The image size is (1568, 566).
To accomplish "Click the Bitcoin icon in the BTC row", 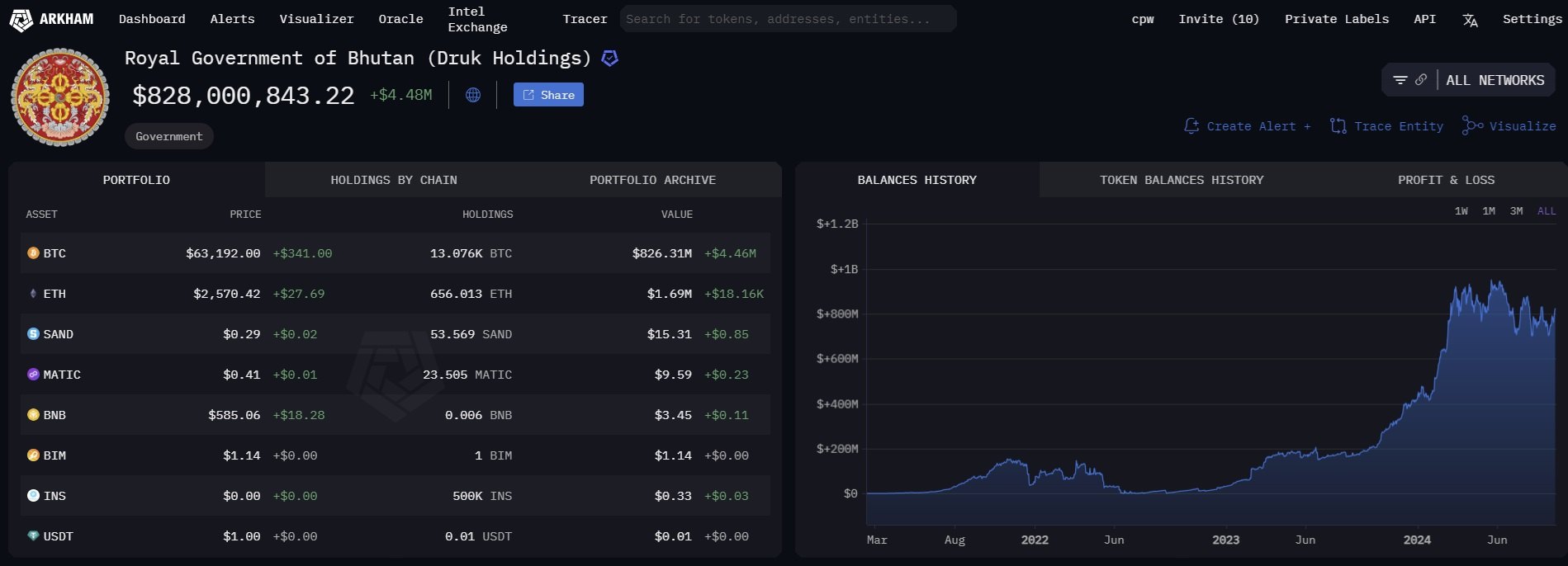I will click(x=33, y=253).
